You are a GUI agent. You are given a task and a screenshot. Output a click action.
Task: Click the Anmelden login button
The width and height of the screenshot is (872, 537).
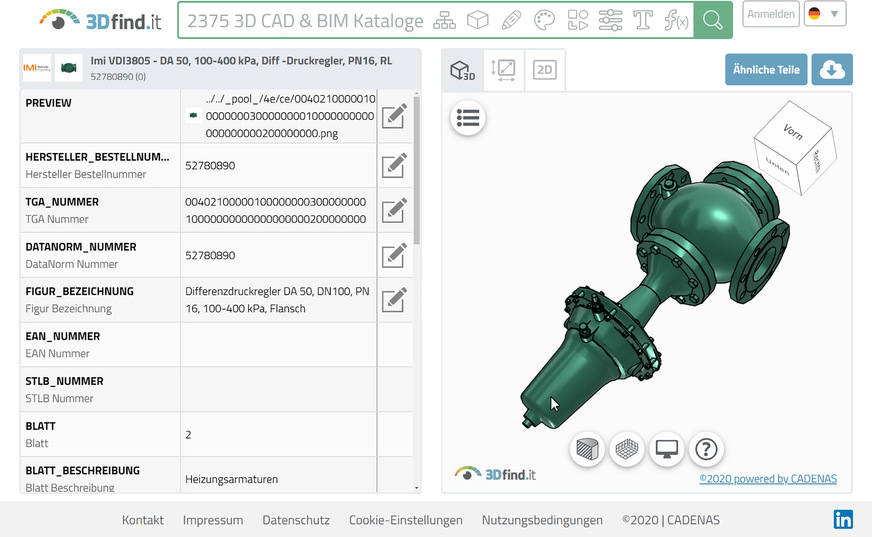771,14
